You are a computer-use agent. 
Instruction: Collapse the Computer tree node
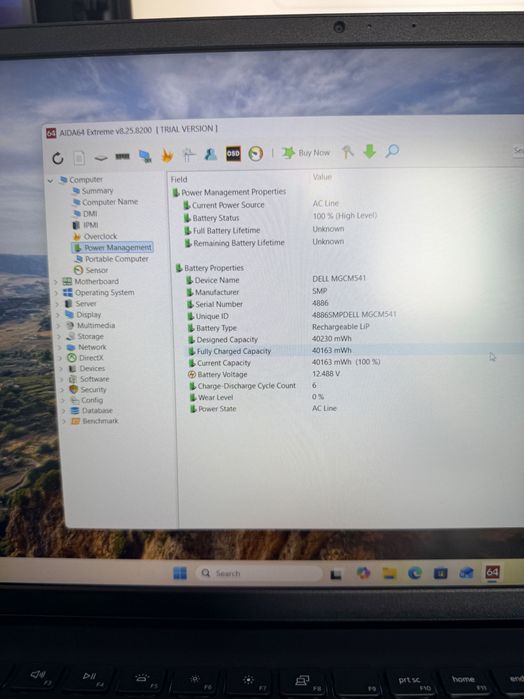pos(50,181)
